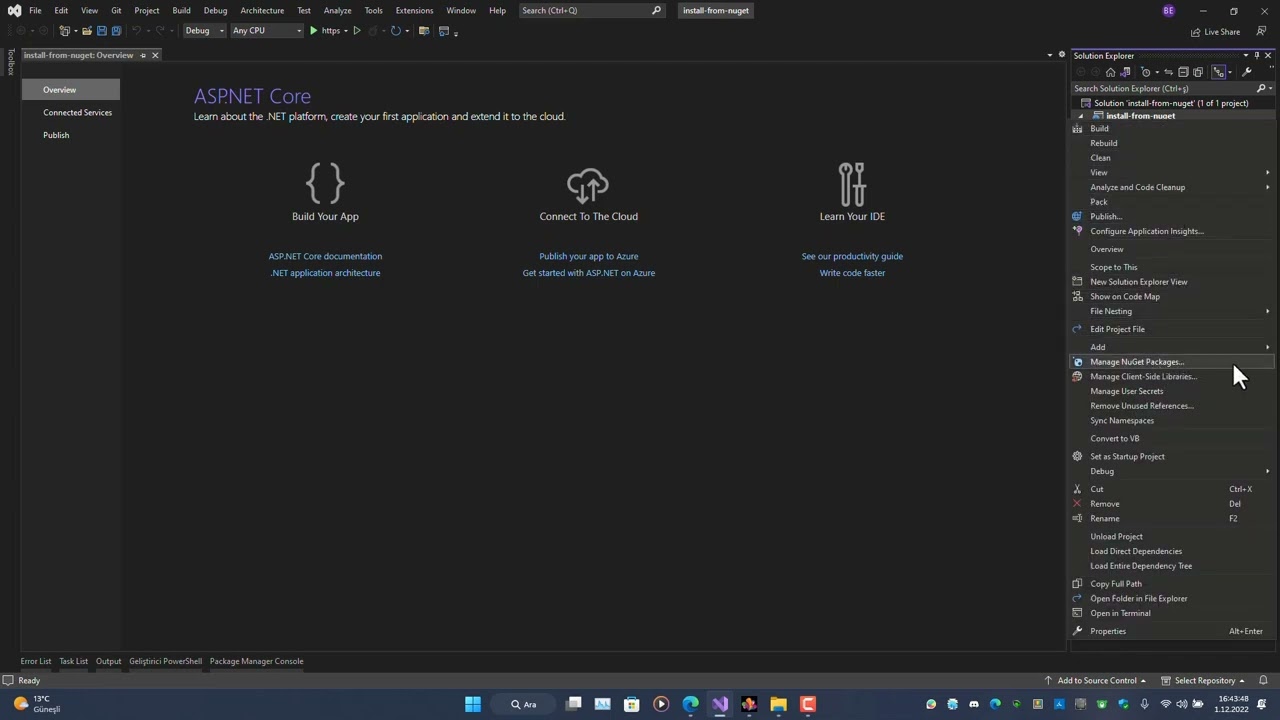Click the Visual Studio taskbar icon
1280x720 pixels.
point(720,704)
